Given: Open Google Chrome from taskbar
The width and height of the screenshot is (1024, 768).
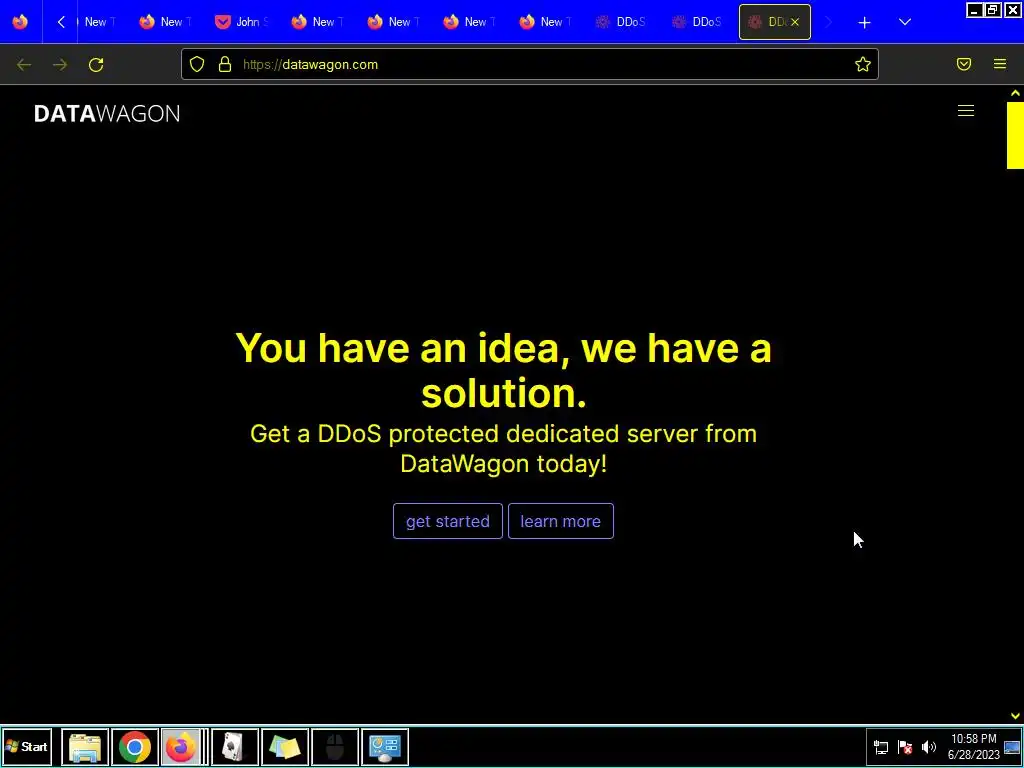Looking at the screenshot, I should click(135, 746).
